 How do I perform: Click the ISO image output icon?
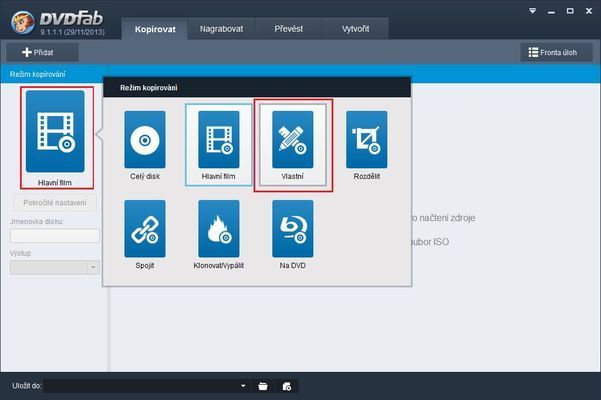tap(287, 386)
